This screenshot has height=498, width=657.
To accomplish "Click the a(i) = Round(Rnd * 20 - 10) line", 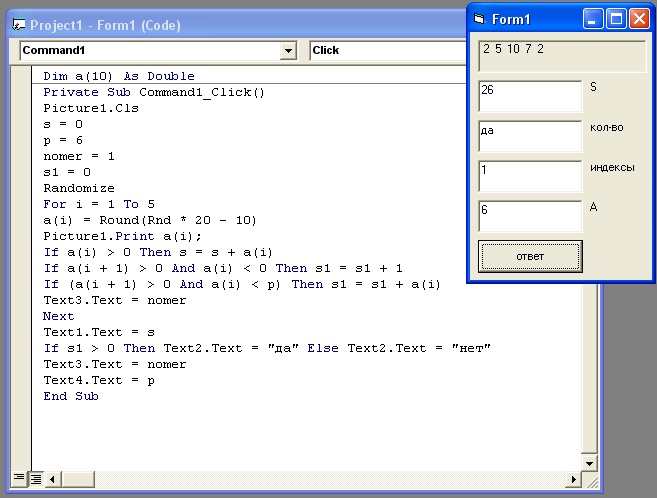I will click(x=150, y=220).
